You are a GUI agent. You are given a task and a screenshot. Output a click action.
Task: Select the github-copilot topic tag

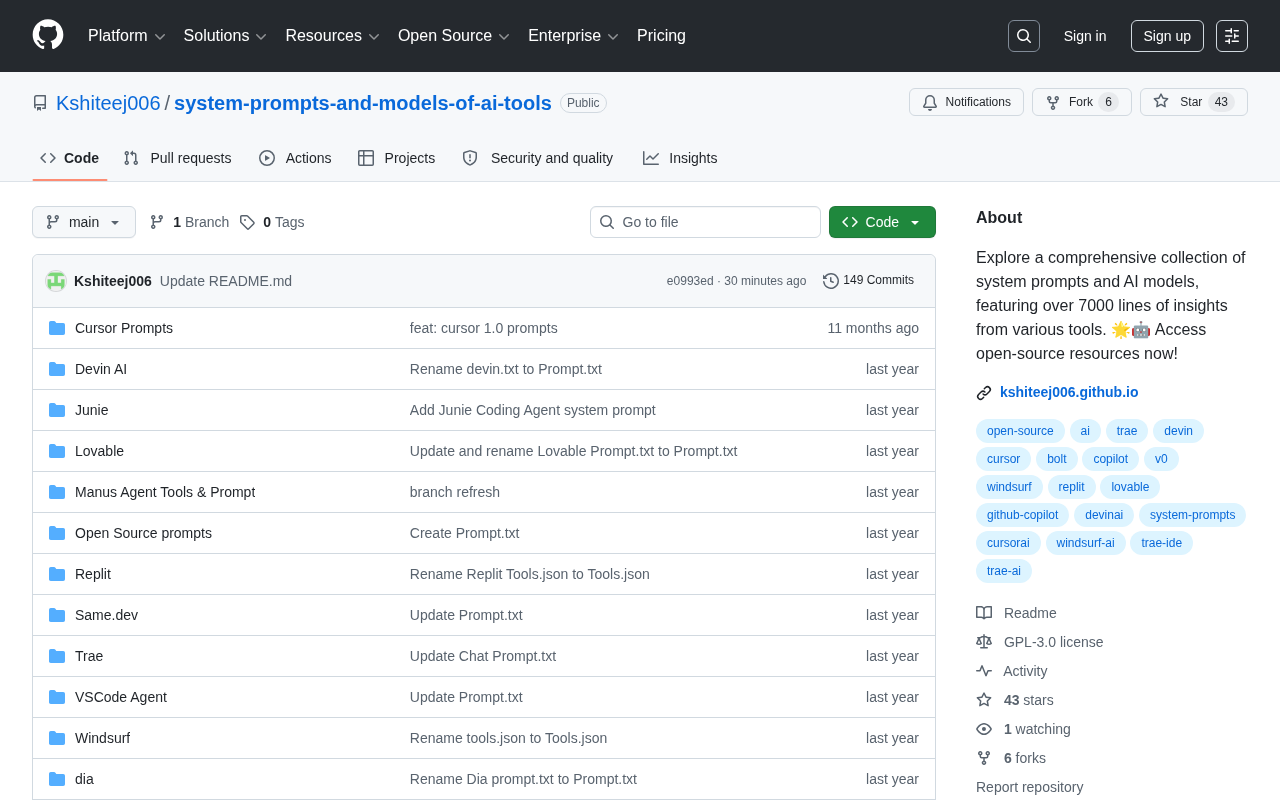pyautogui.click(x=1022, y=515)
